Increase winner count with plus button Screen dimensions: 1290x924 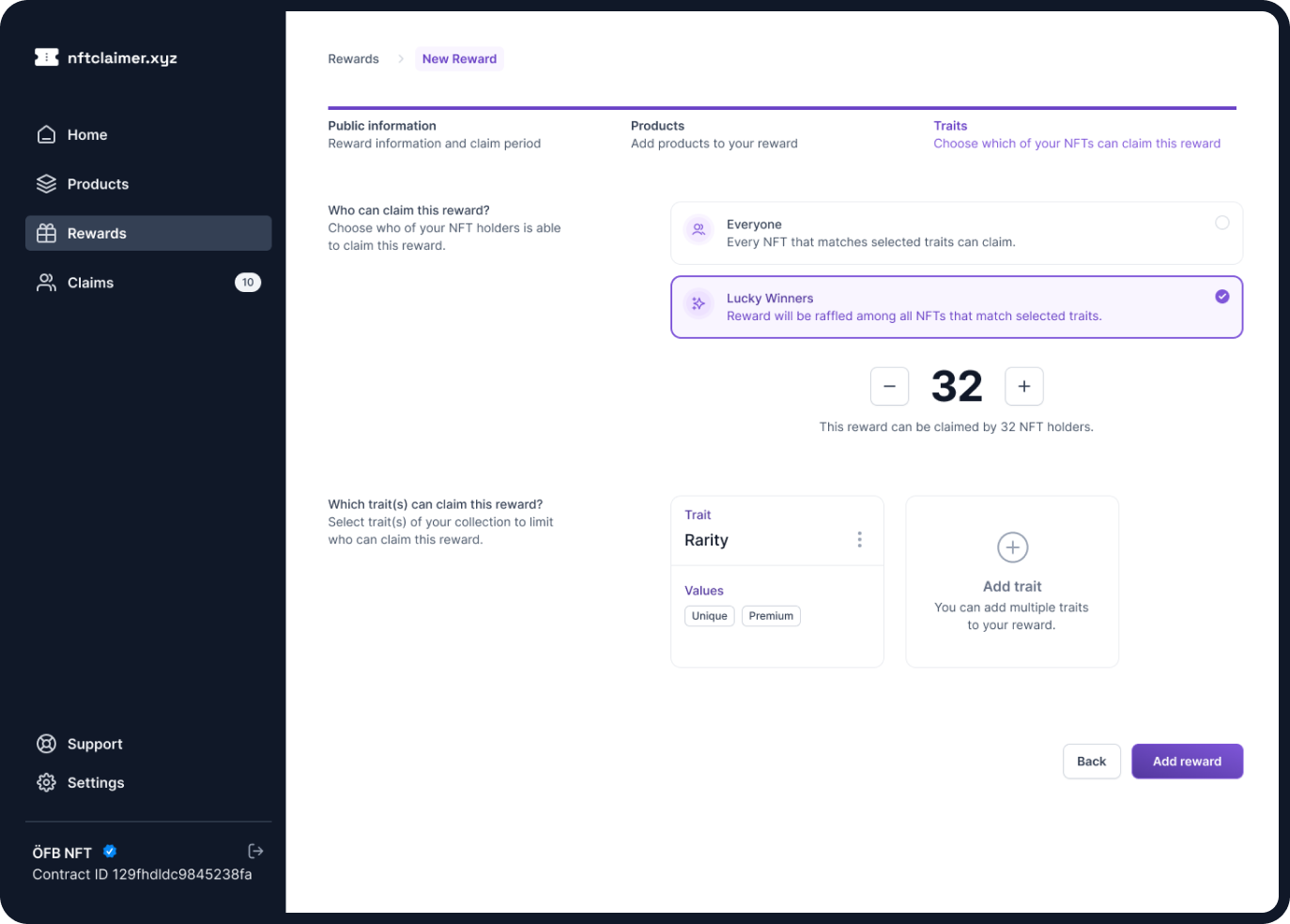click(1023, 386)
